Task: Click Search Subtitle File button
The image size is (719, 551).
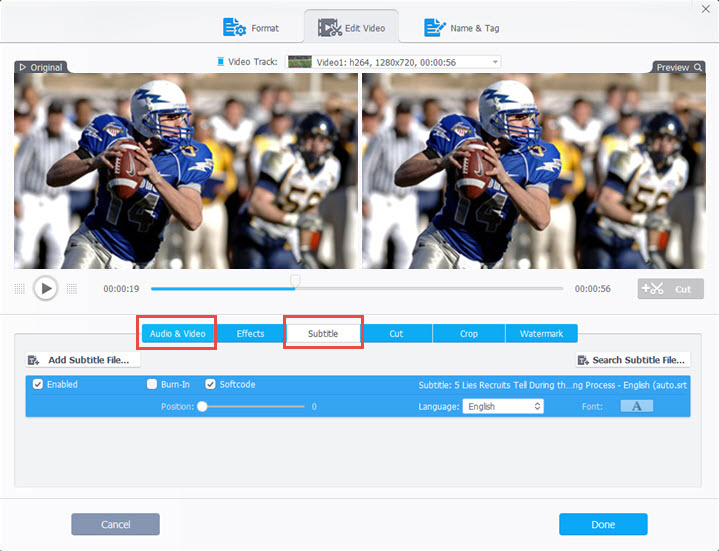Action: pyautogui.click(x=633, y=360)
